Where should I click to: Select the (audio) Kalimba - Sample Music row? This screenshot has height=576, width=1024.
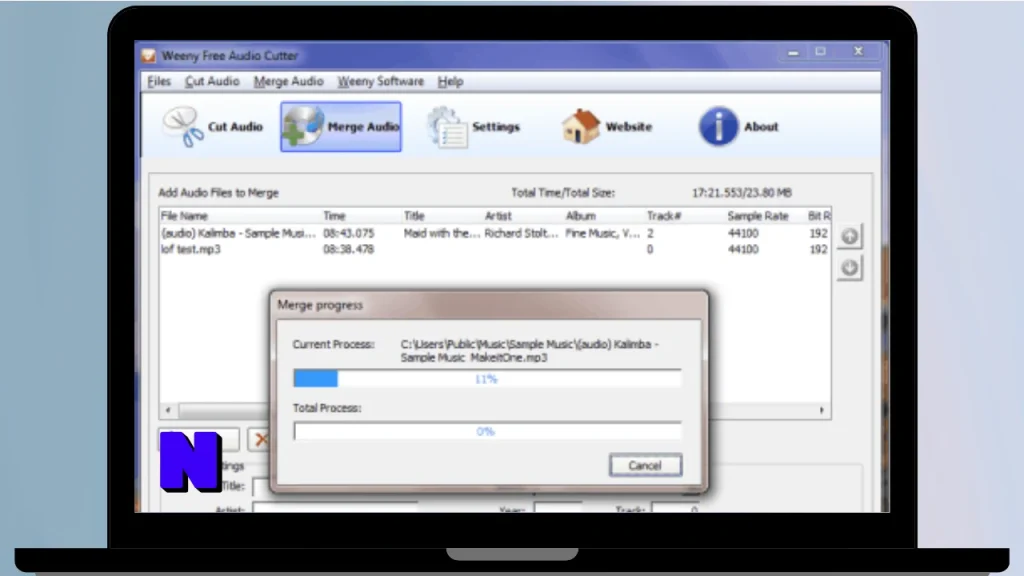tap(494, 233)
